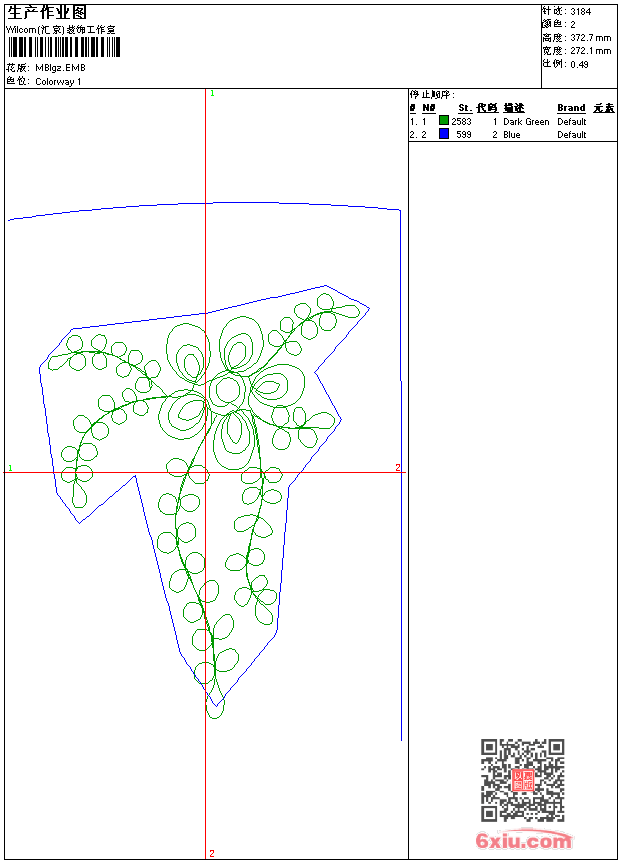Screen dimensions: 620x860
Task: Select the design file name 'MBlgz.EMB'
Action: coord(60,68)
